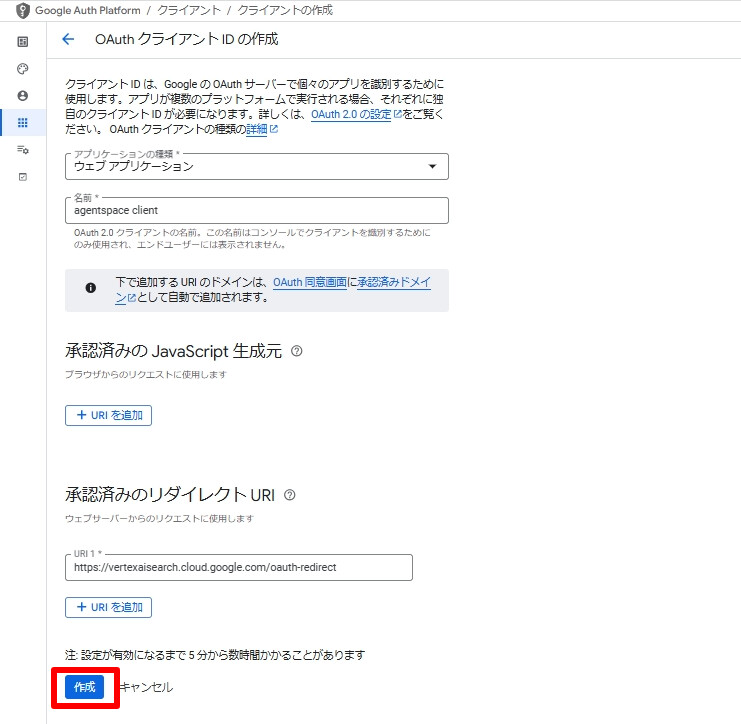This screenshot has height=724, width=741.
Task: Click the Google Auth Platform shield icon
Action: point(23,10)
